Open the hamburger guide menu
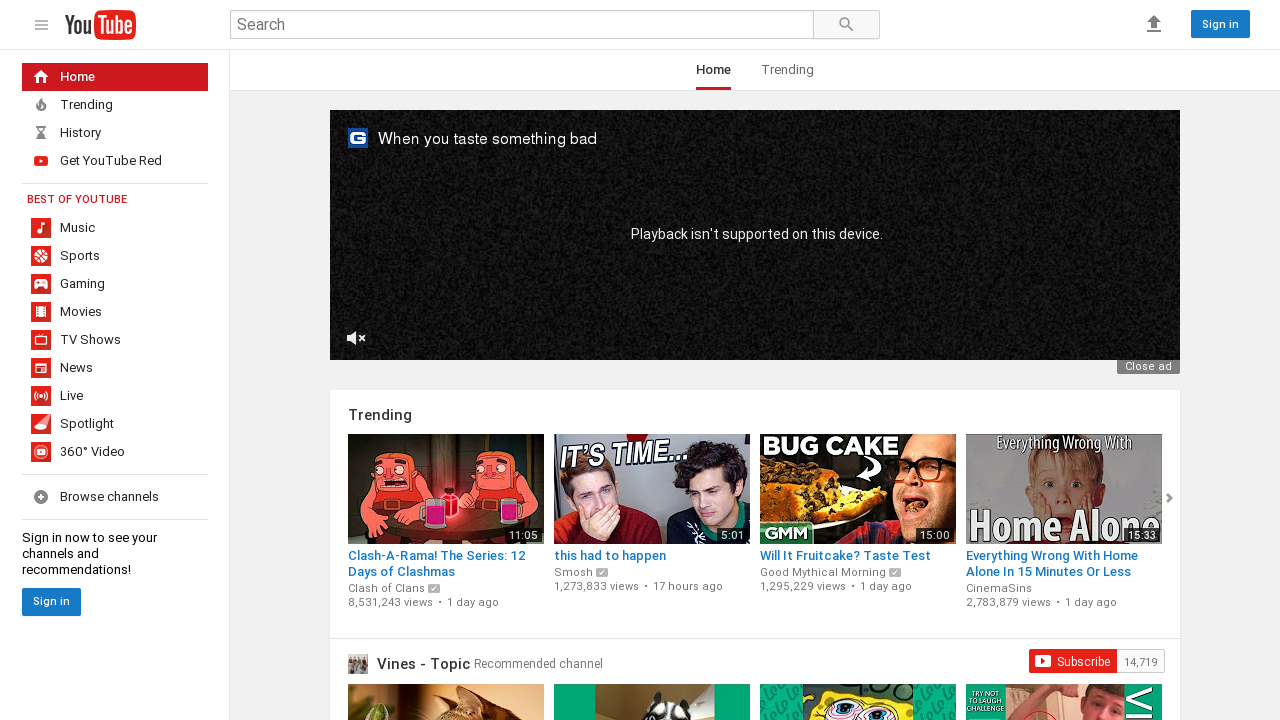Image resolution: width=1280 pixels, height=720 pixels. tap(41, 25)
